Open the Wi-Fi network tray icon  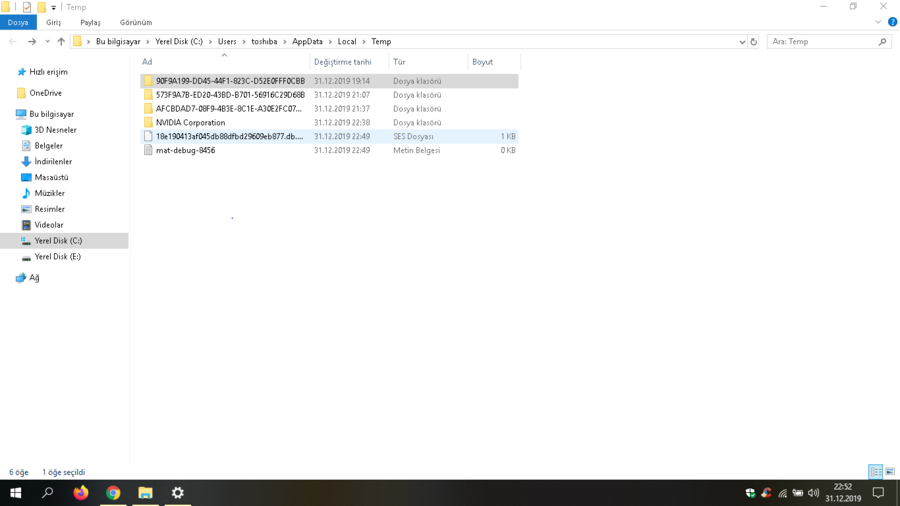coord(782,493)
